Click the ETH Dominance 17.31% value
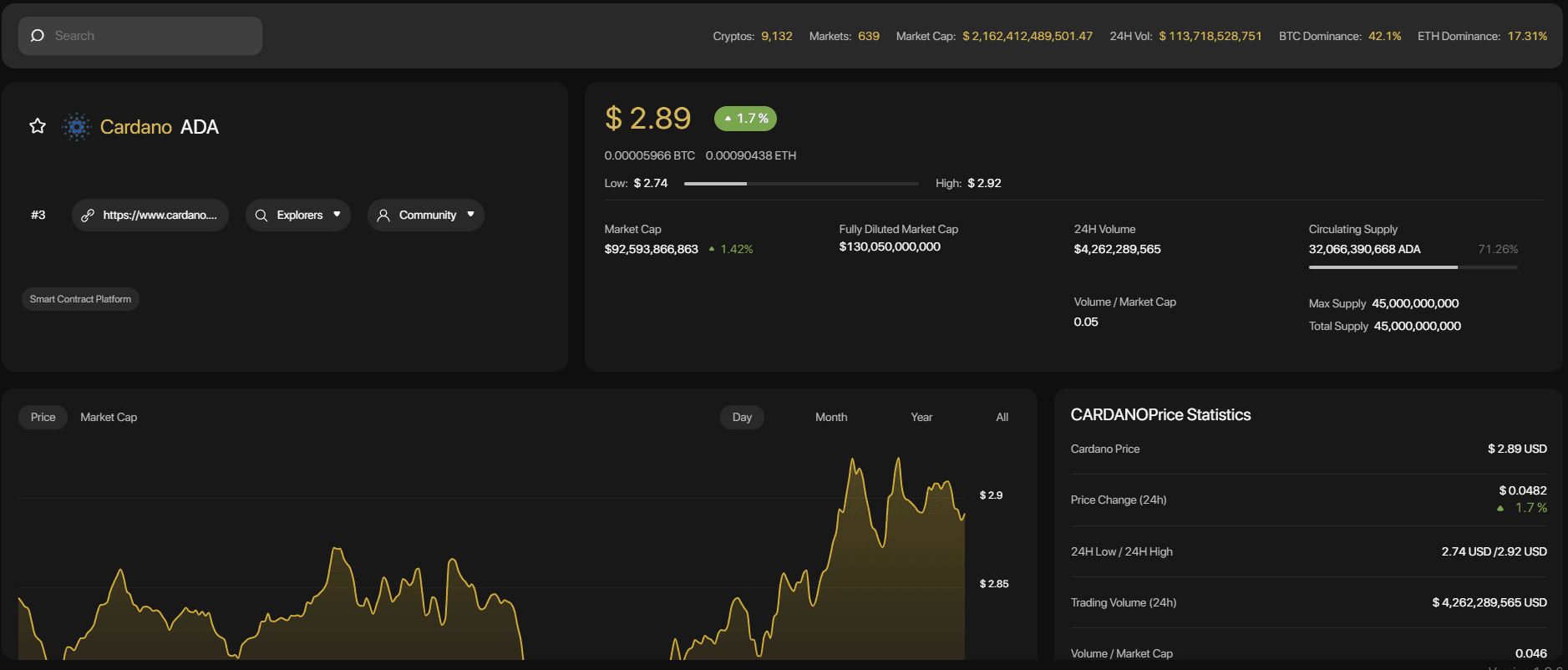This screenshot has height=670, width=1568. click(1527, 36)
